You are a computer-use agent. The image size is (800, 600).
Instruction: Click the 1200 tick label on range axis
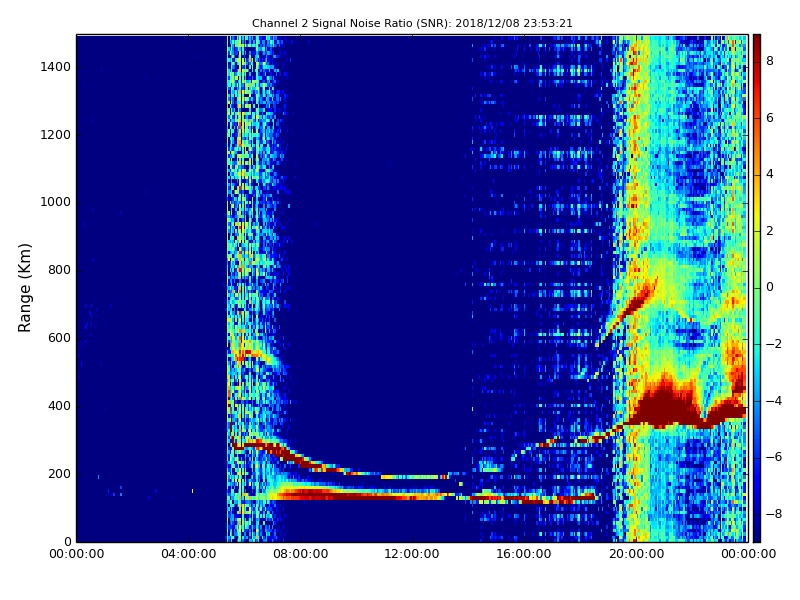click(x=56, y=135)
